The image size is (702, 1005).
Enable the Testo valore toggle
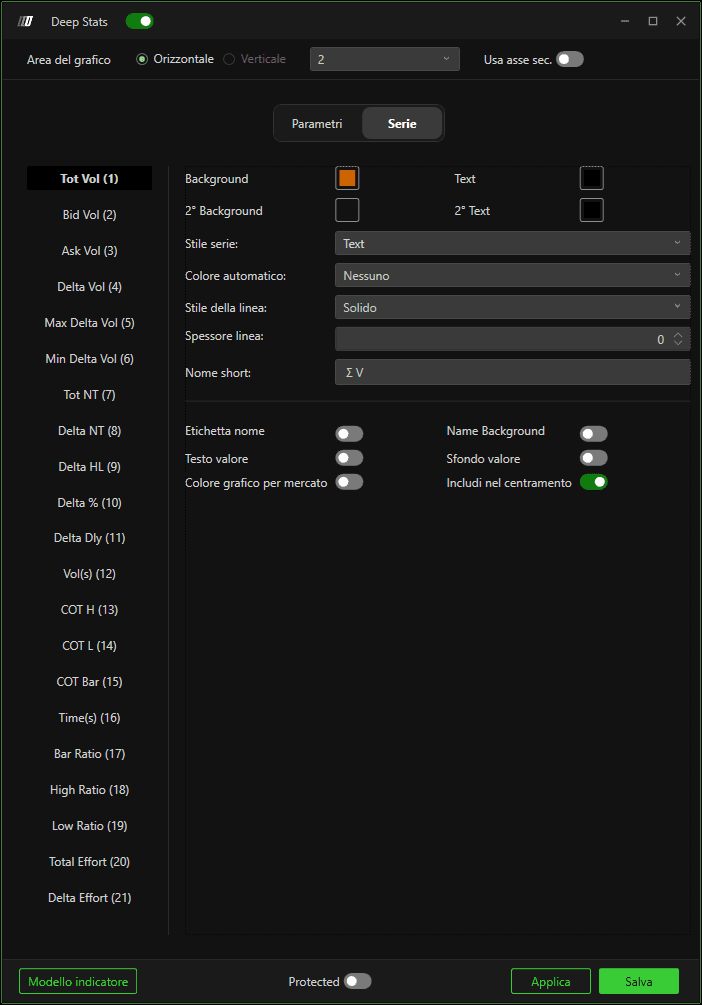(x=349, y=458)
